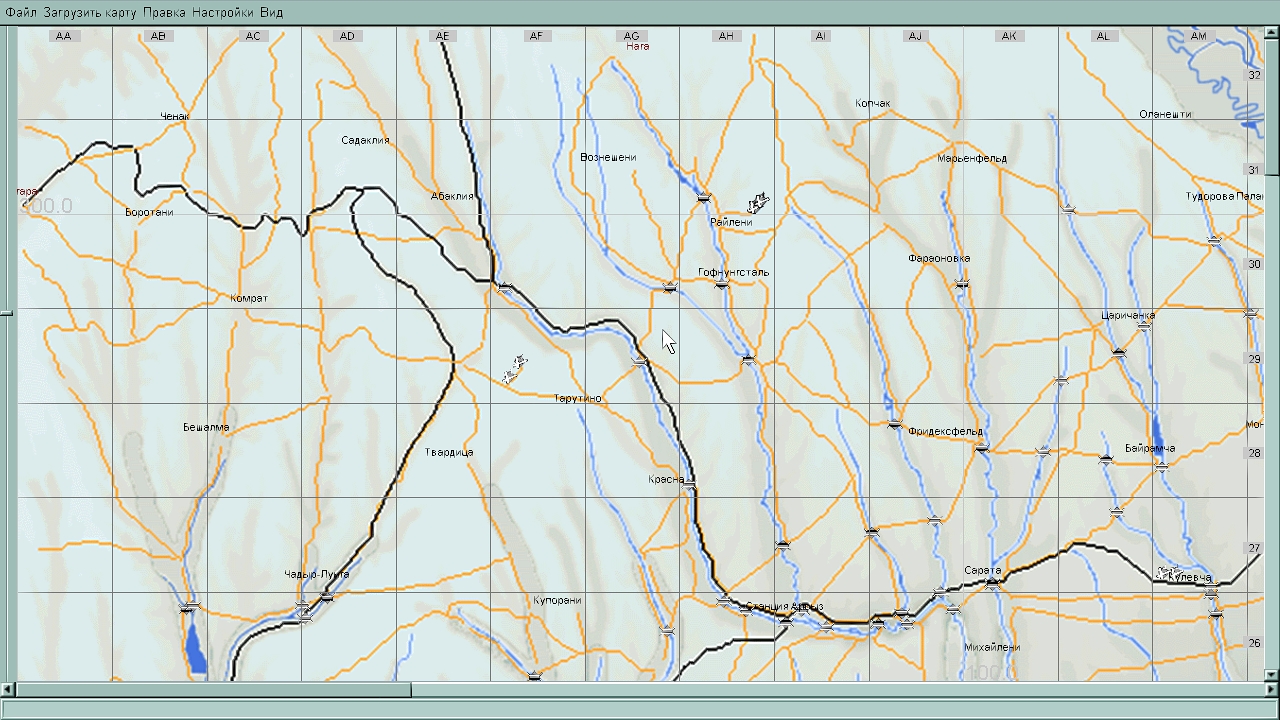Click the bridge icon below Купорани
This screenshot has width=1280, height=720.
pos(534,676)
